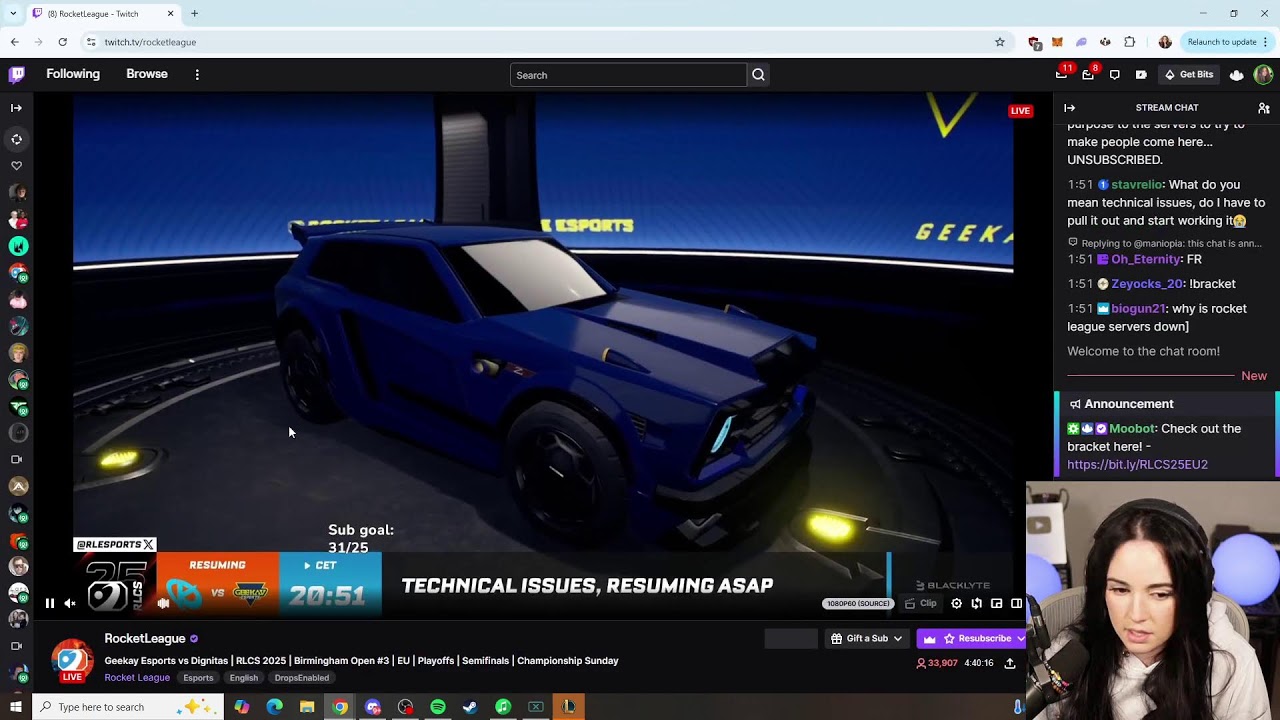This screenshot has height=720, width=1280.
Task: Expand the left followed-channels sidebar
Action: coord(16,108)
